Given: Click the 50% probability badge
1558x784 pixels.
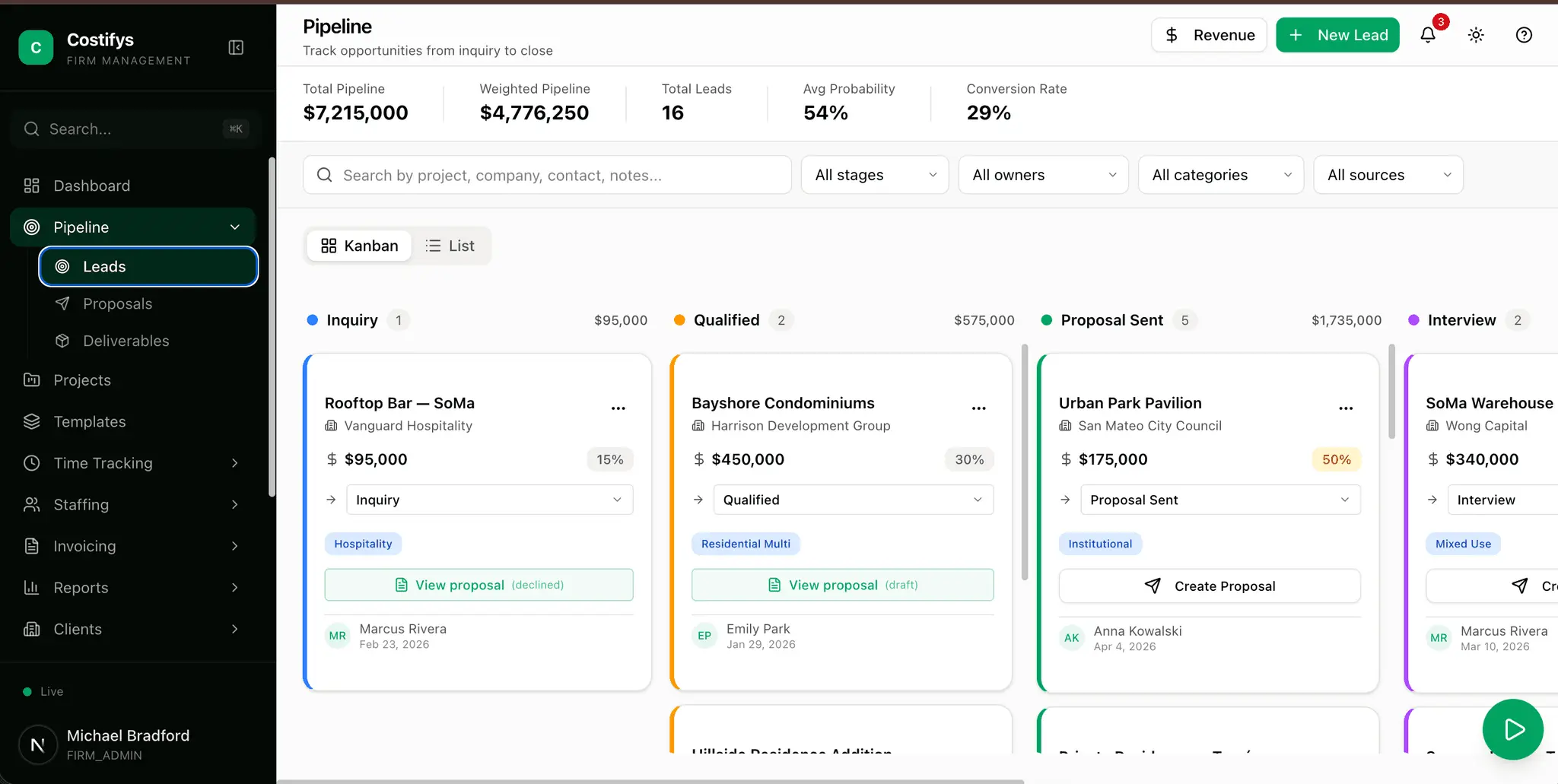Looking at the screenshot, I should pos(1337,459).
